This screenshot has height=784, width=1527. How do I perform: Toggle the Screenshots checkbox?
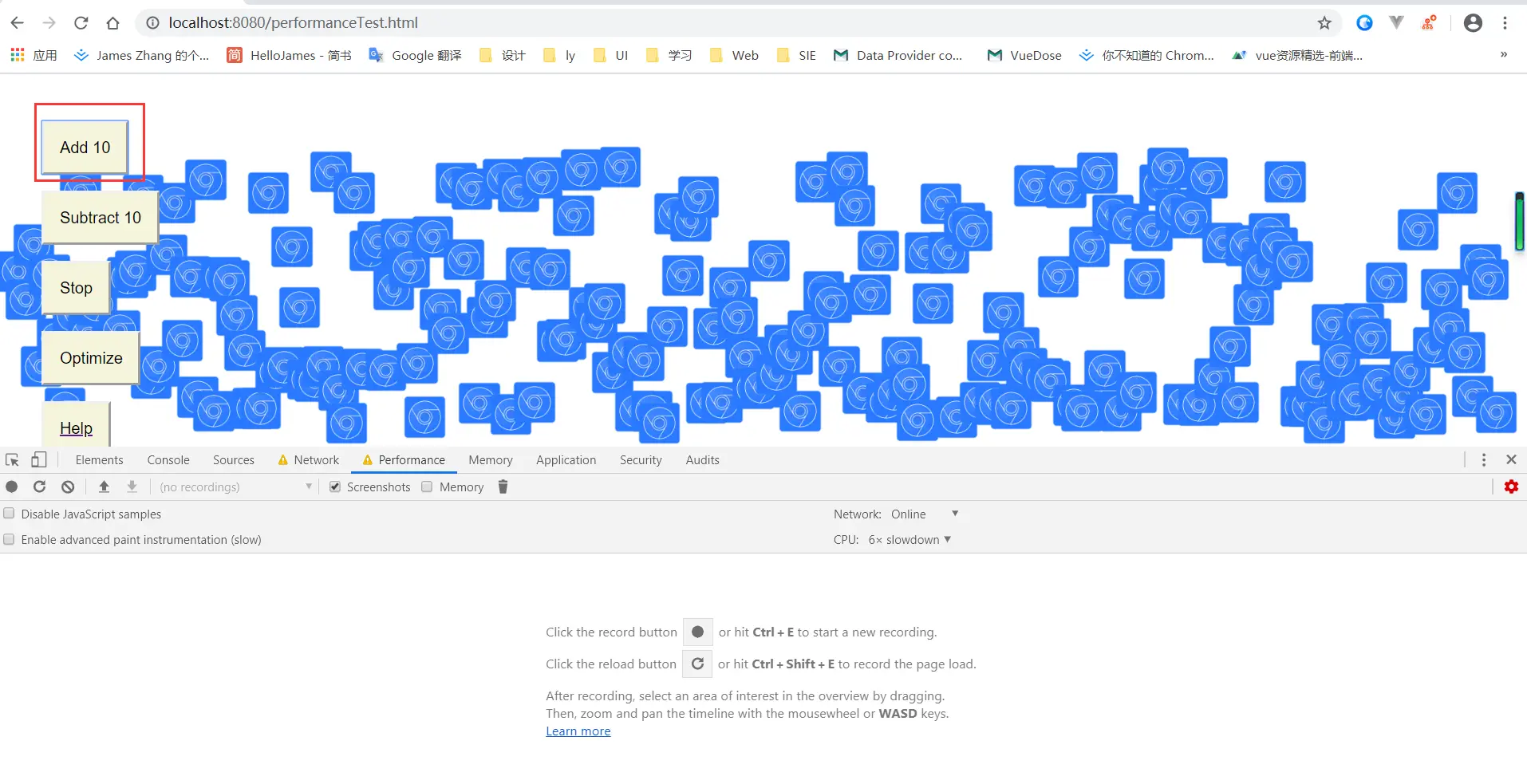(x=335, y=487)
